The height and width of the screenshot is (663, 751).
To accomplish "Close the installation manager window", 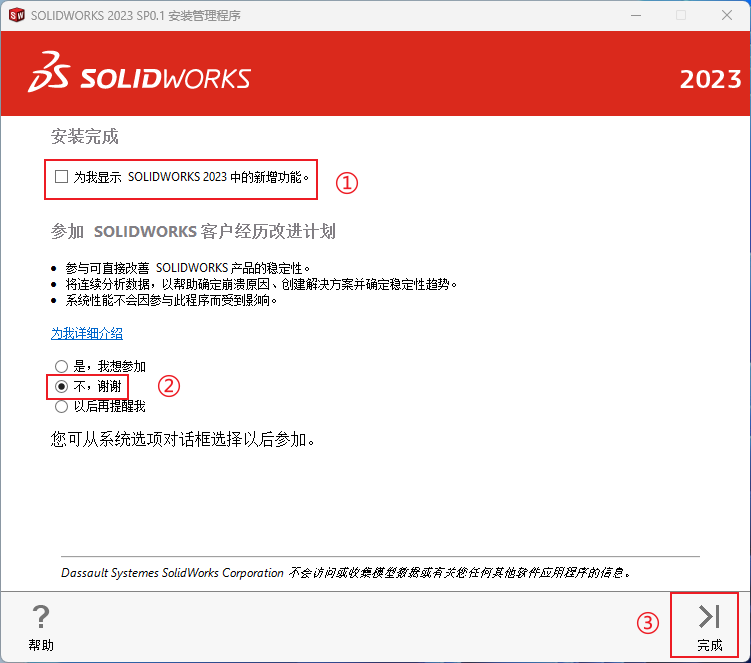I will click(727, 15).
